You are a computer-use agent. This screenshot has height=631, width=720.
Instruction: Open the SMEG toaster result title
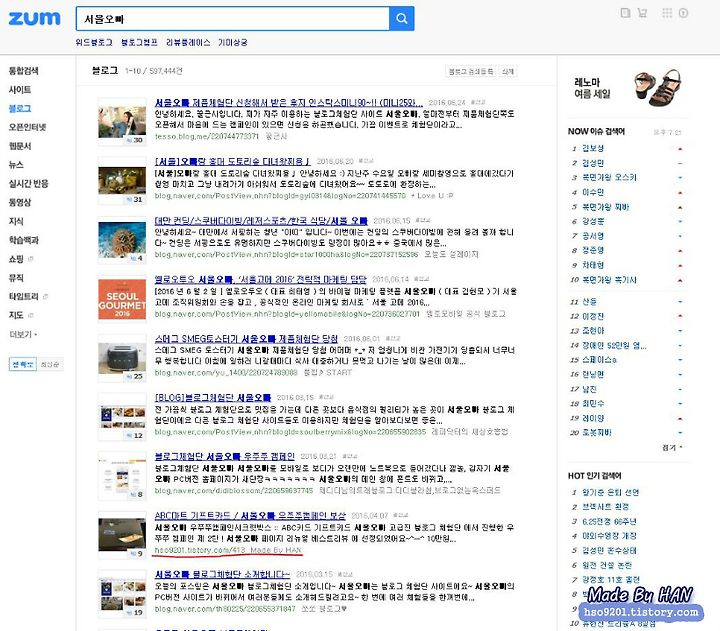click(x=246, y=338)
